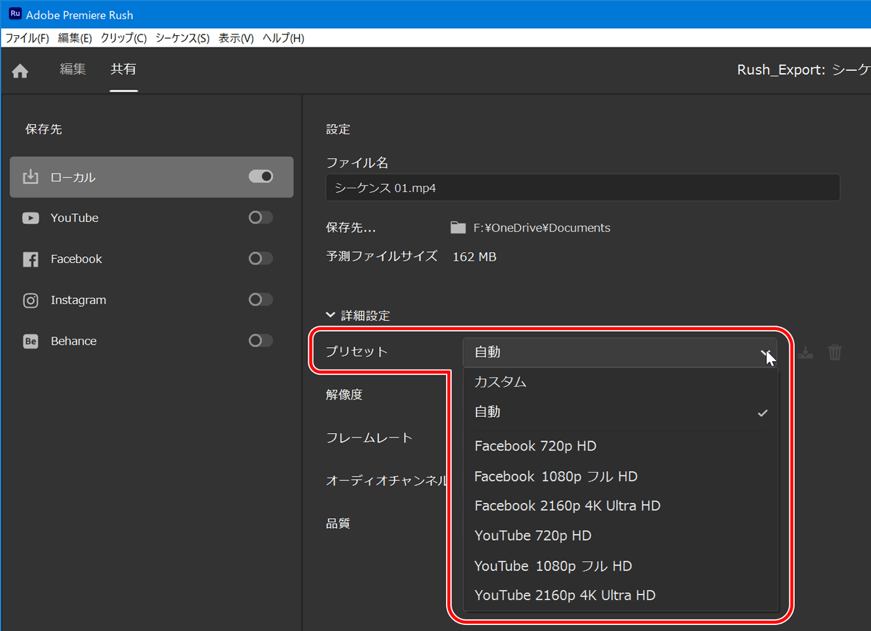The image size is (871, 631).
Task: Click the 162 MB file size value
Action: pos(474,257)
